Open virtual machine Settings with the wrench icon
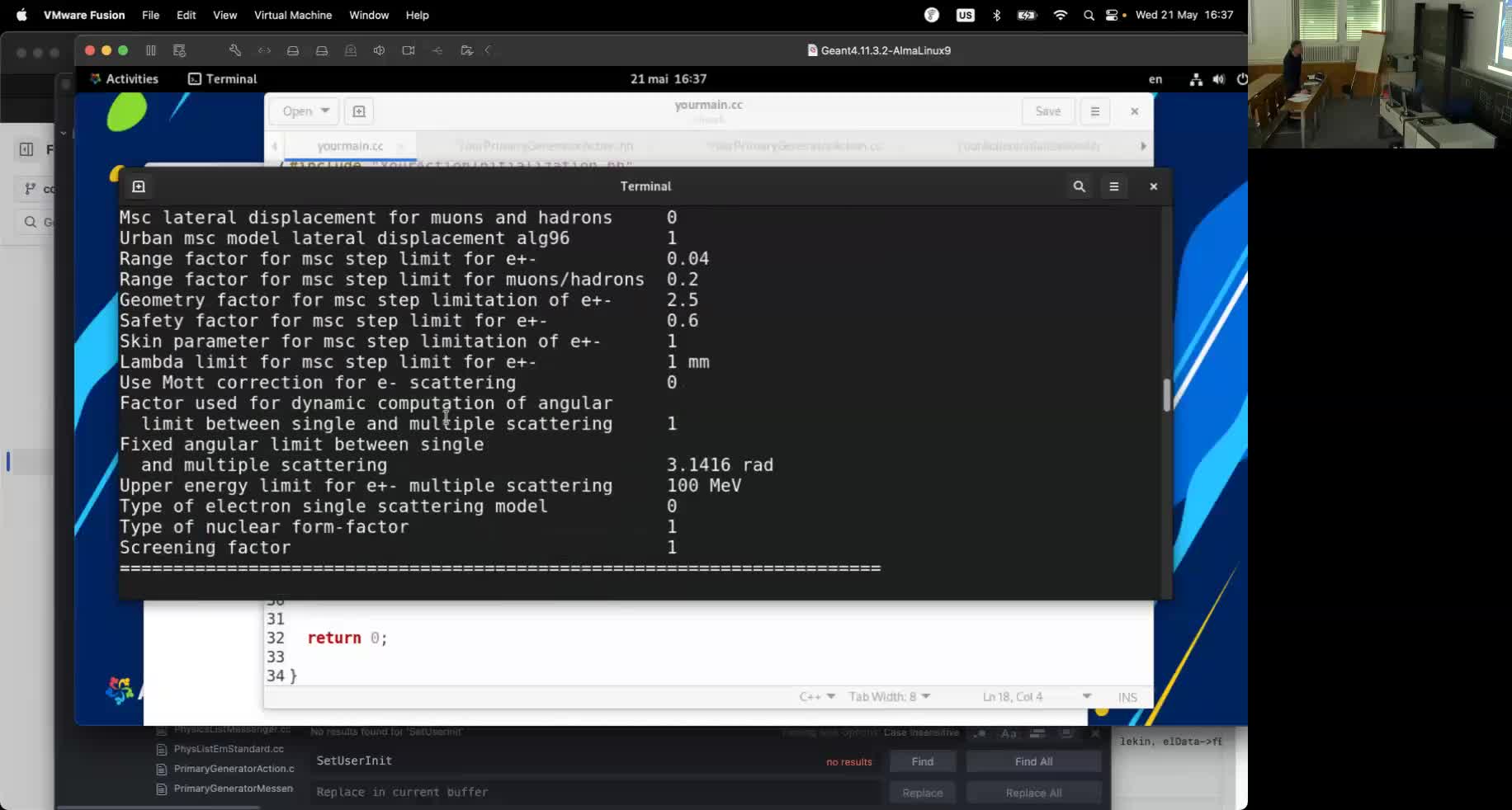 point(234,50)
